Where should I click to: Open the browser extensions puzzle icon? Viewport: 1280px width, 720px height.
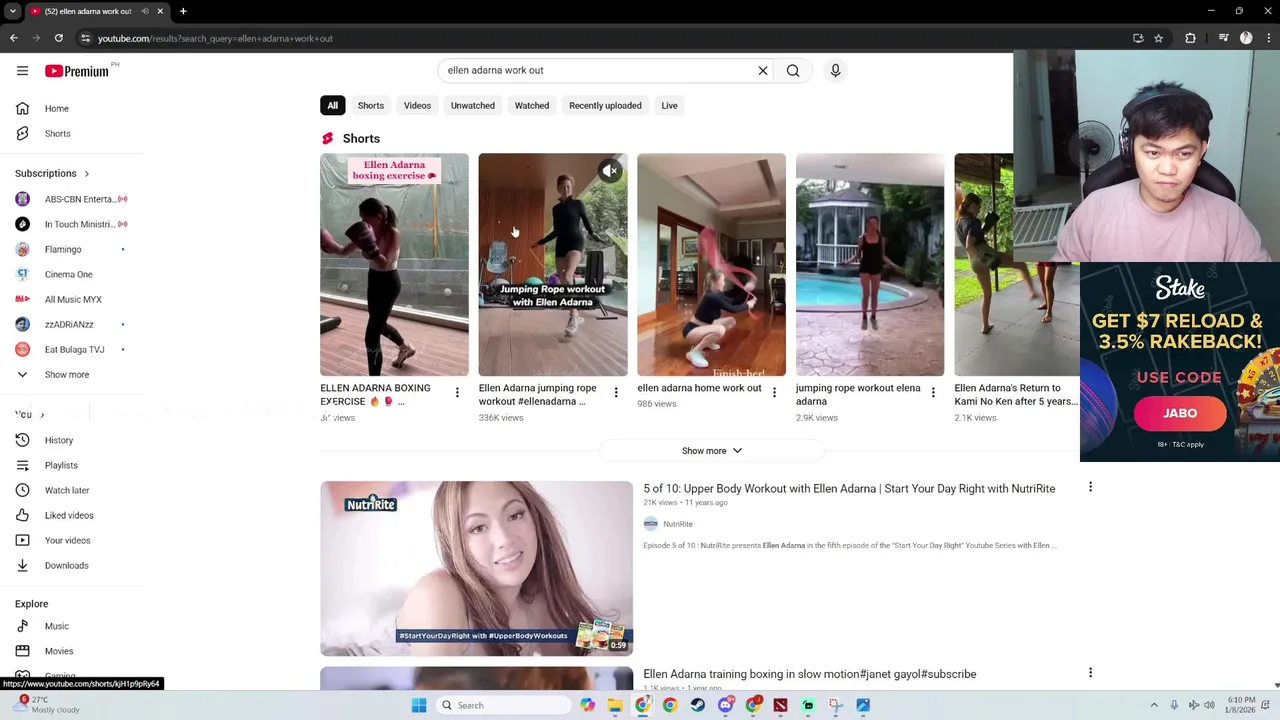[x=1190, y=38]
